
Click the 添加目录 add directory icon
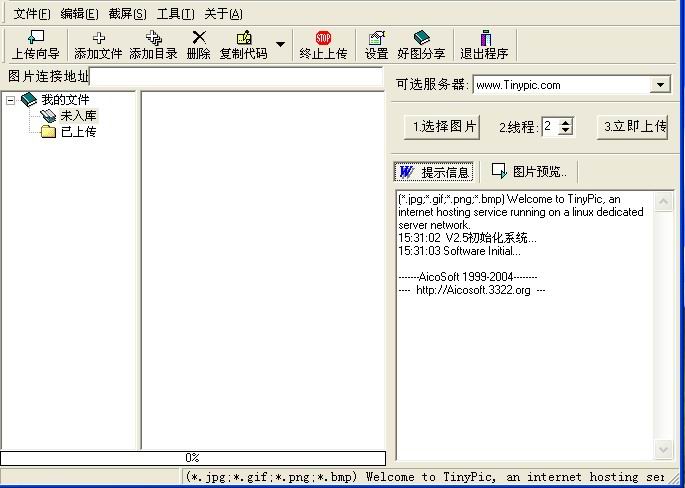153,45
